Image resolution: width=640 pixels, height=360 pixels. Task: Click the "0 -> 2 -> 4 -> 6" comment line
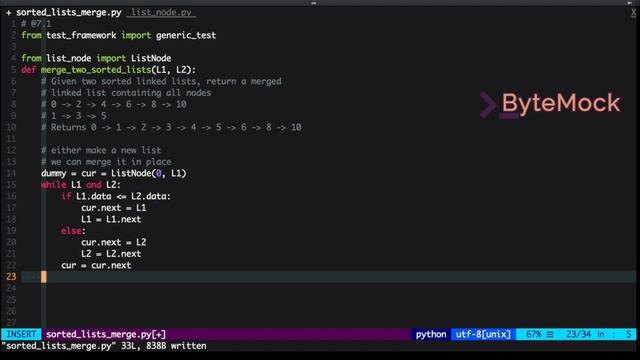coord(114,104)
